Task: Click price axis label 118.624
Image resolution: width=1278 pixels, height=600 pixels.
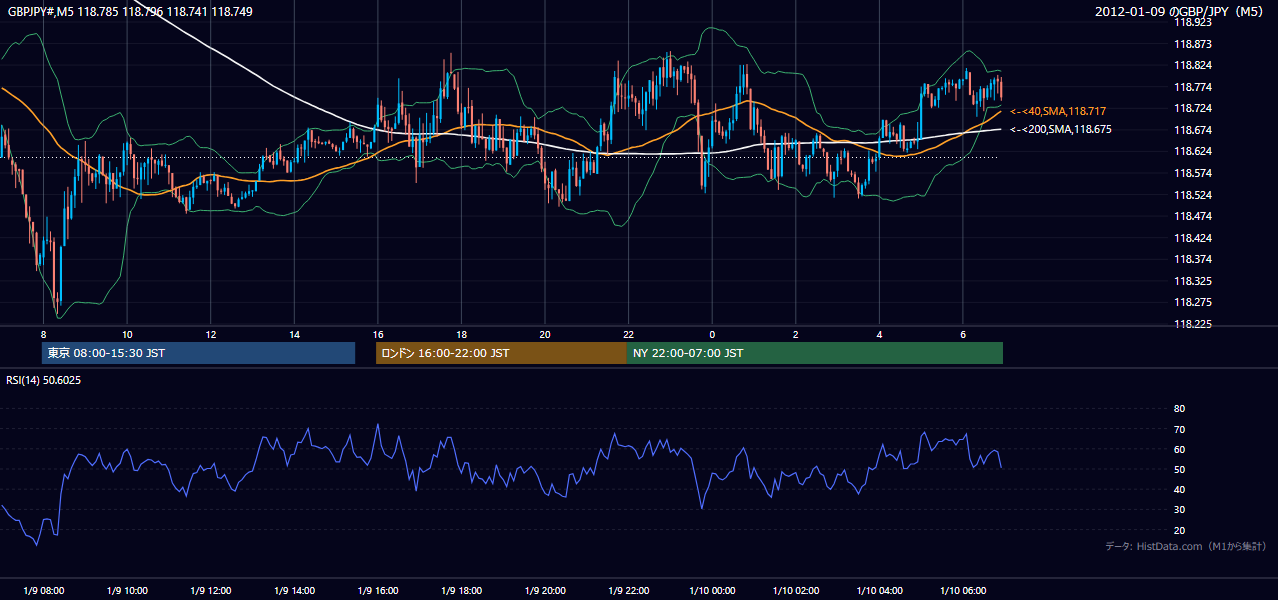Action: pos(1193,151)
